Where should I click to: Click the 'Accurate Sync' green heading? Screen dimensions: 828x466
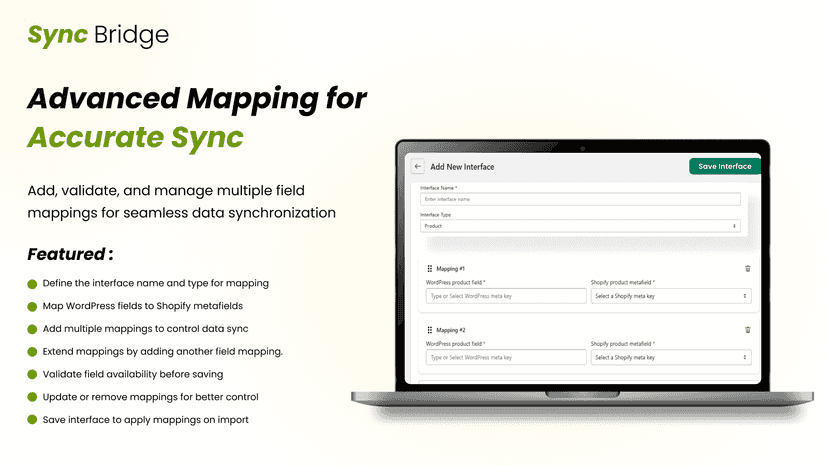point(135,137)
